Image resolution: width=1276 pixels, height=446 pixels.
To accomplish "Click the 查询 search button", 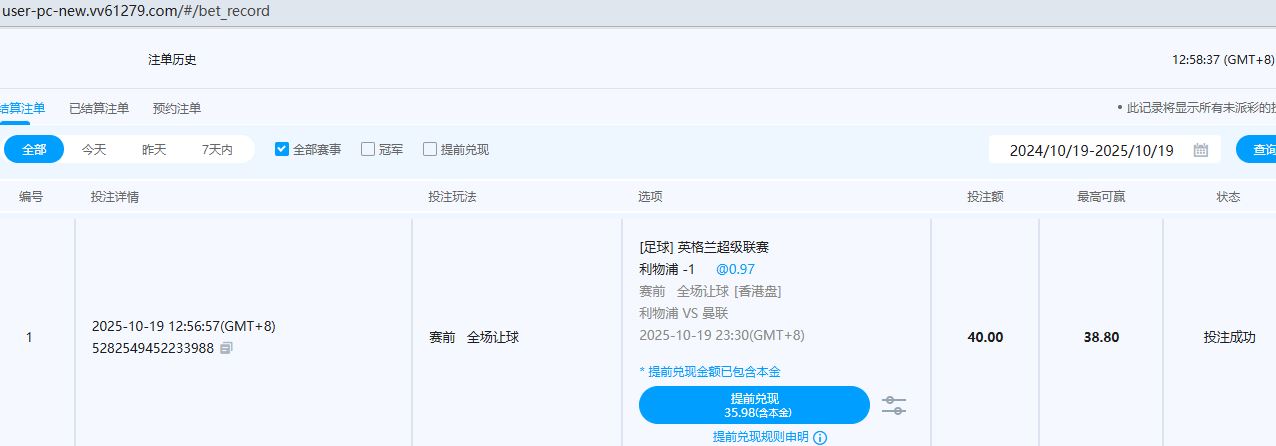I will [x=1260, y=150].
